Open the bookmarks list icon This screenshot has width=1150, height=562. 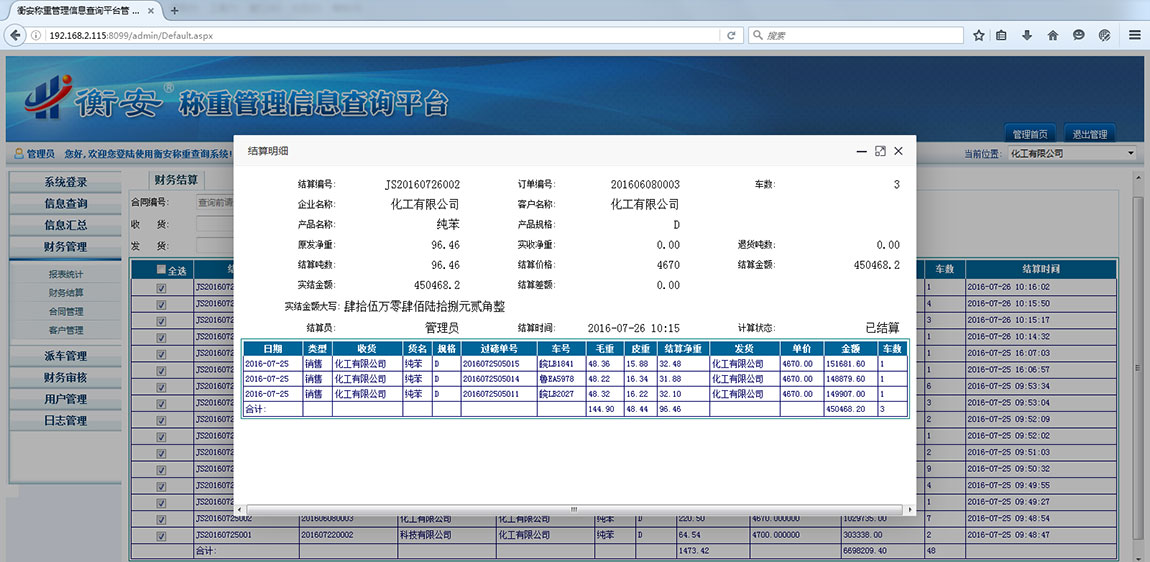1002,35
